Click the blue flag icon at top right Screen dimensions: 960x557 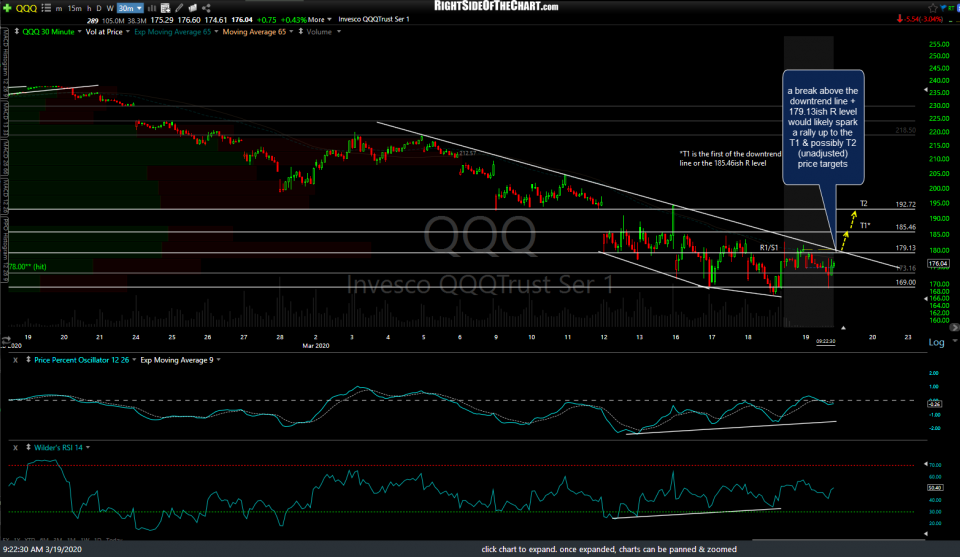[x=943, y=8]
